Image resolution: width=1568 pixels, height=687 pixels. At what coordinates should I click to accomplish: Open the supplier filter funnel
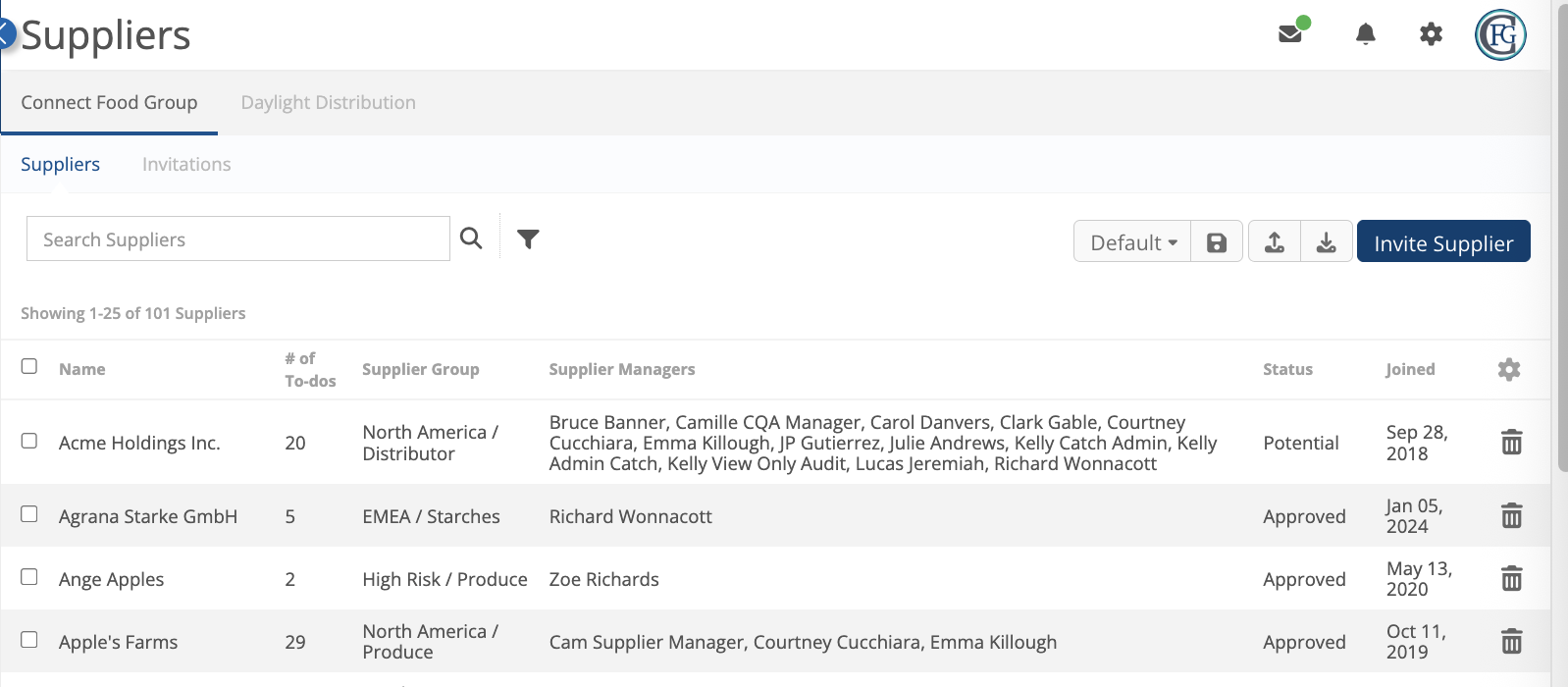pyautogui.click(x=528, y=238)
